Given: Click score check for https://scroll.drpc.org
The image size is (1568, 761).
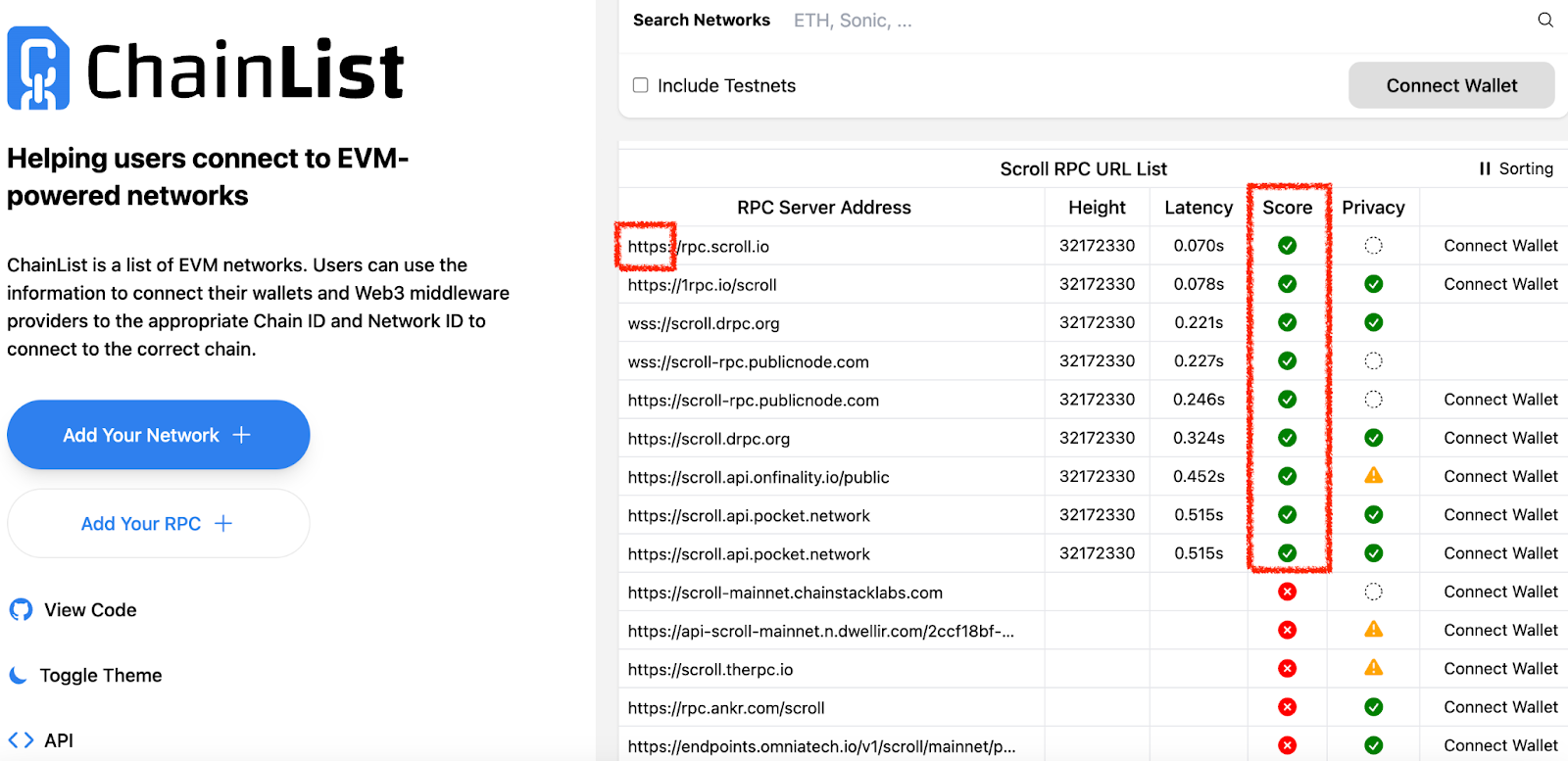Looking at the screenshot, I should pyautogui.click(x=1288, y=438).
